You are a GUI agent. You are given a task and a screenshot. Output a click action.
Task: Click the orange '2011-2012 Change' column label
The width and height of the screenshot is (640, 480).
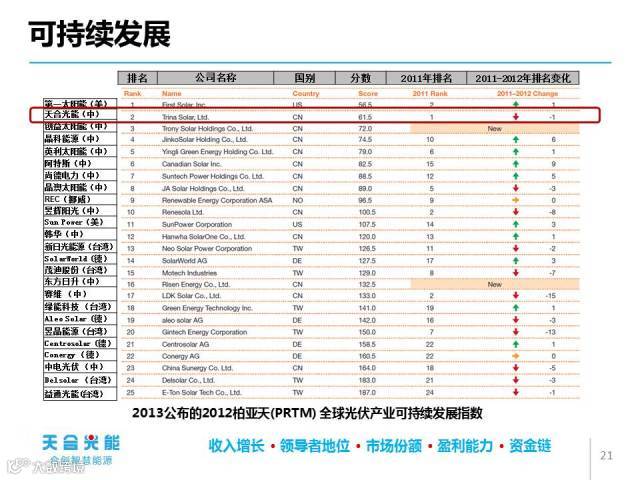(x=527, y=93)
